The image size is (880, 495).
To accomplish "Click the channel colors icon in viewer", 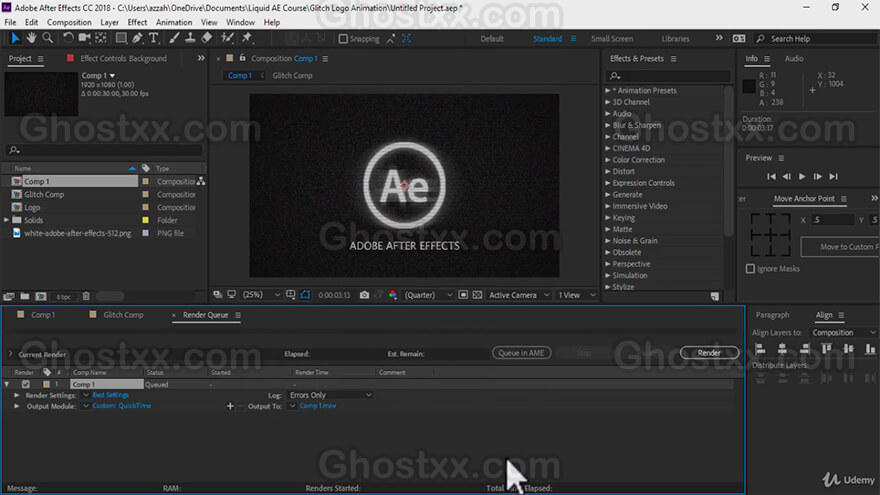I will pos(392,295).
